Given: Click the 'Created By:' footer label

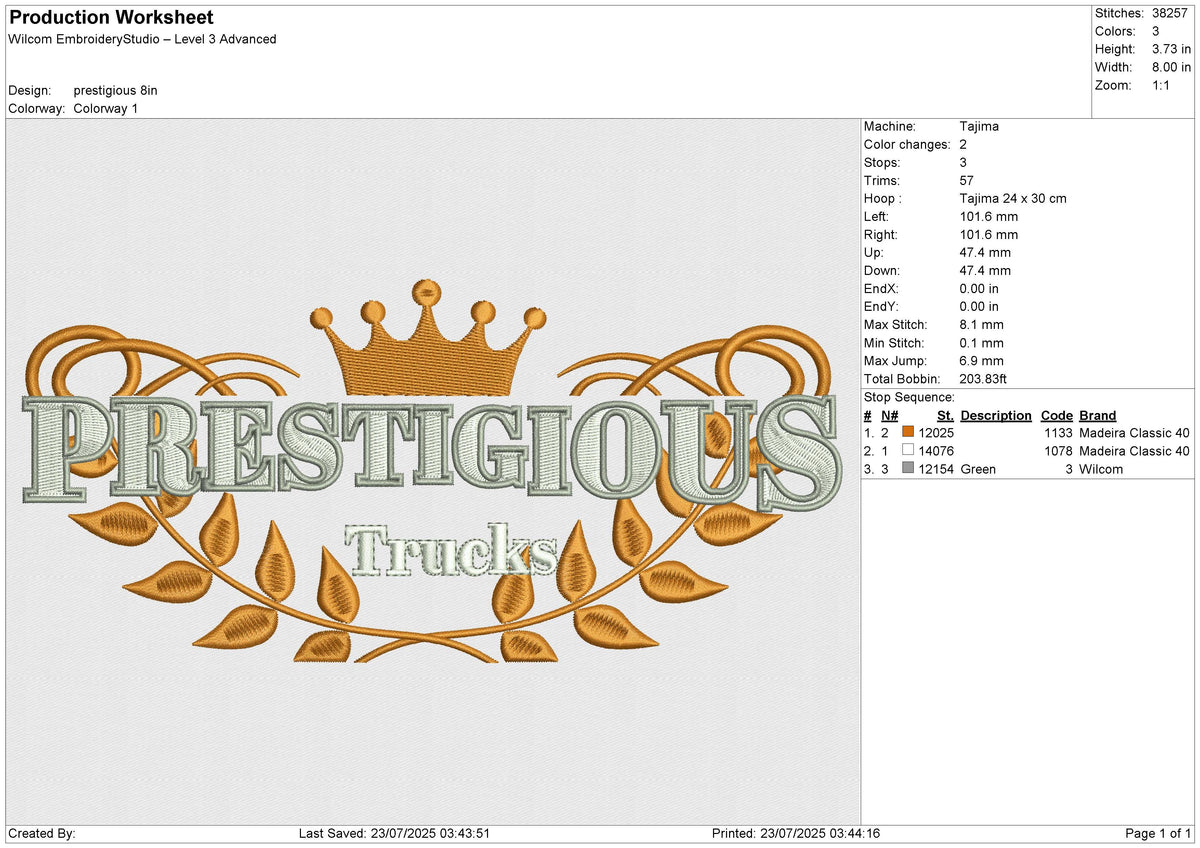Looking at the screenshot, I should pos(41,833).
